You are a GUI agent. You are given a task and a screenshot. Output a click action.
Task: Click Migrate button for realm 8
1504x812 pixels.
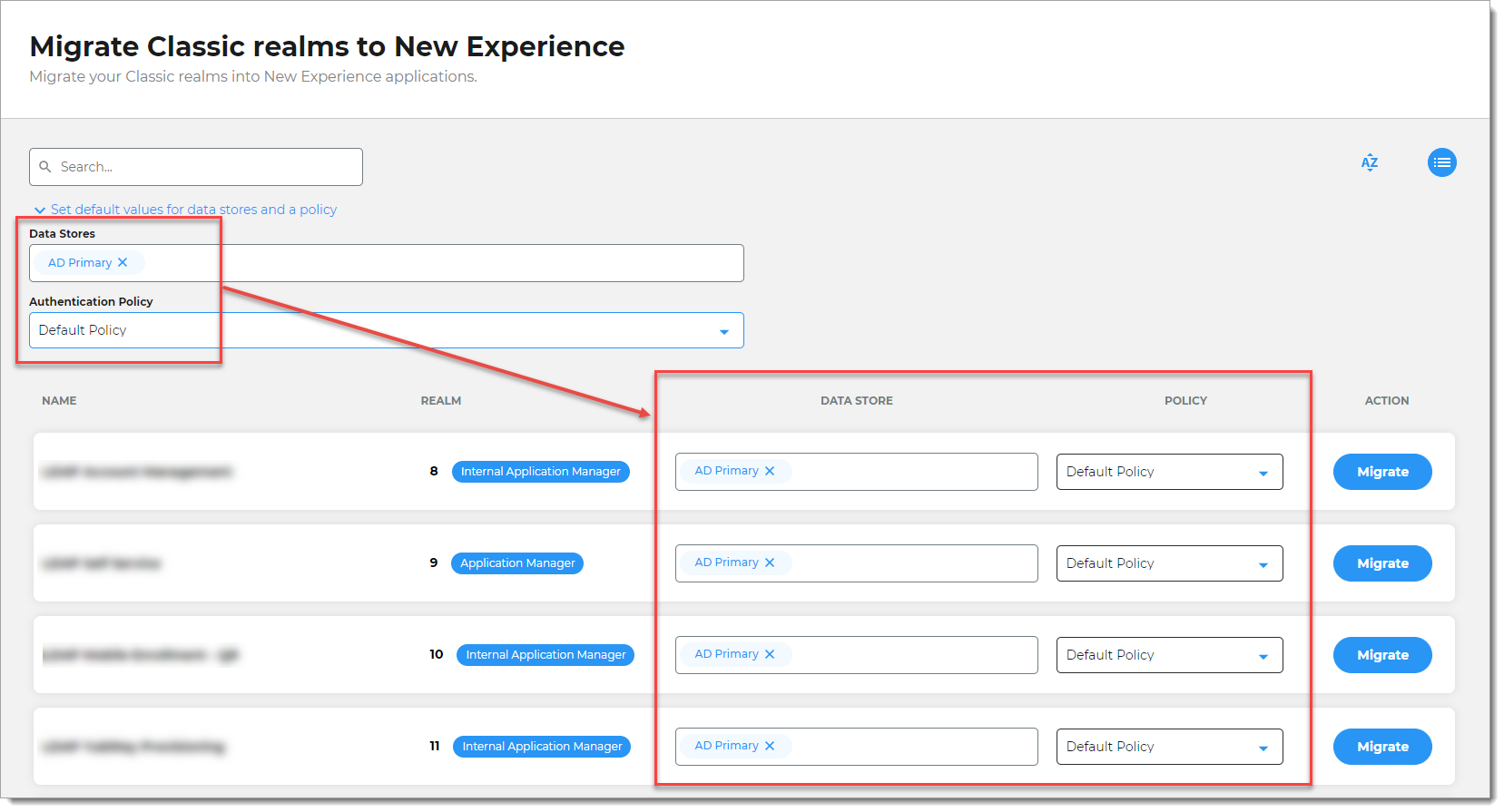click(1381, 472)
